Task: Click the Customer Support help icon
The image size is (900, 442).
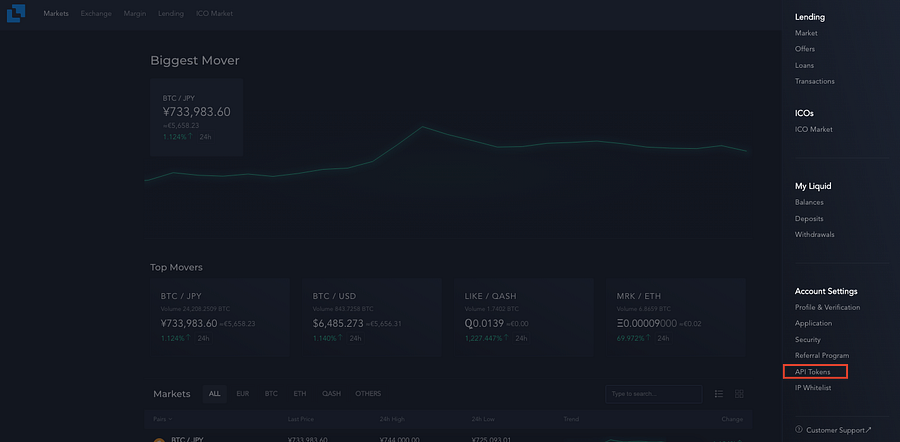Action: tap(798, 429)
